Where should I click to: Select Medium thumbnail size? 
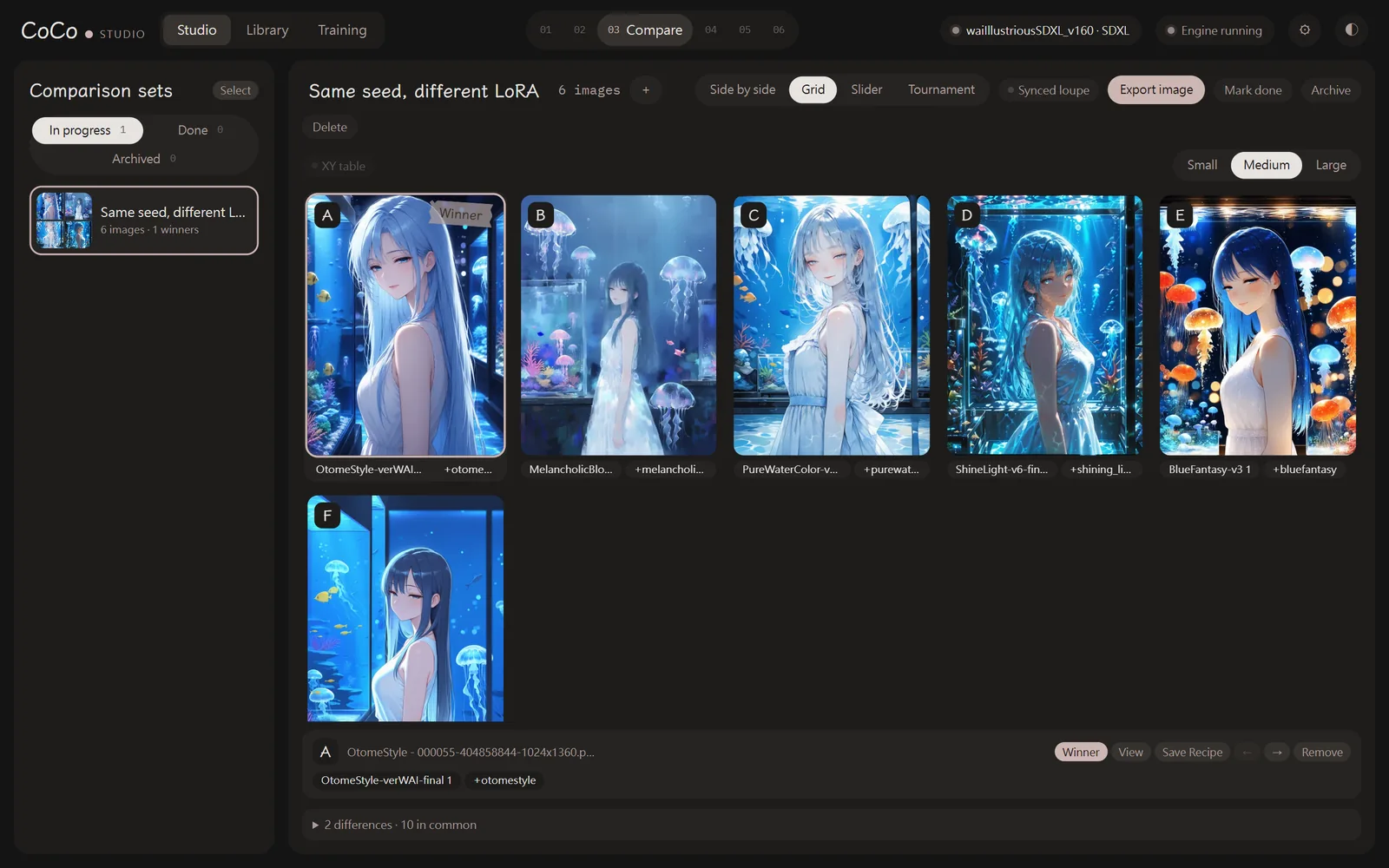tap(1267, 165)
